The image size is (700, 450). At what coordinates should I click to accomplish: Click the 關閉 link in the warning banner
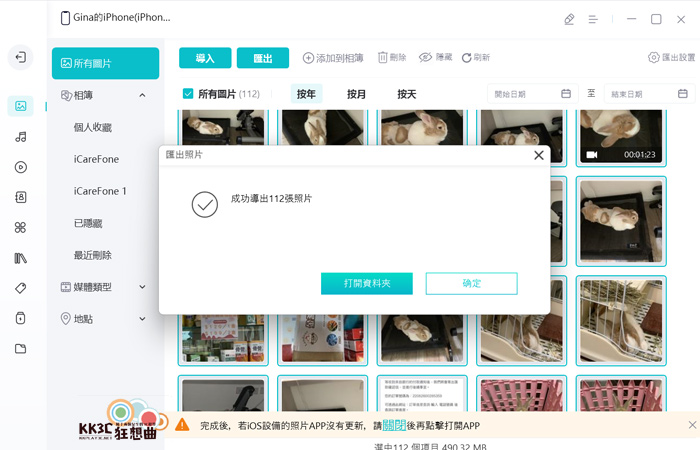coord(394,425)
